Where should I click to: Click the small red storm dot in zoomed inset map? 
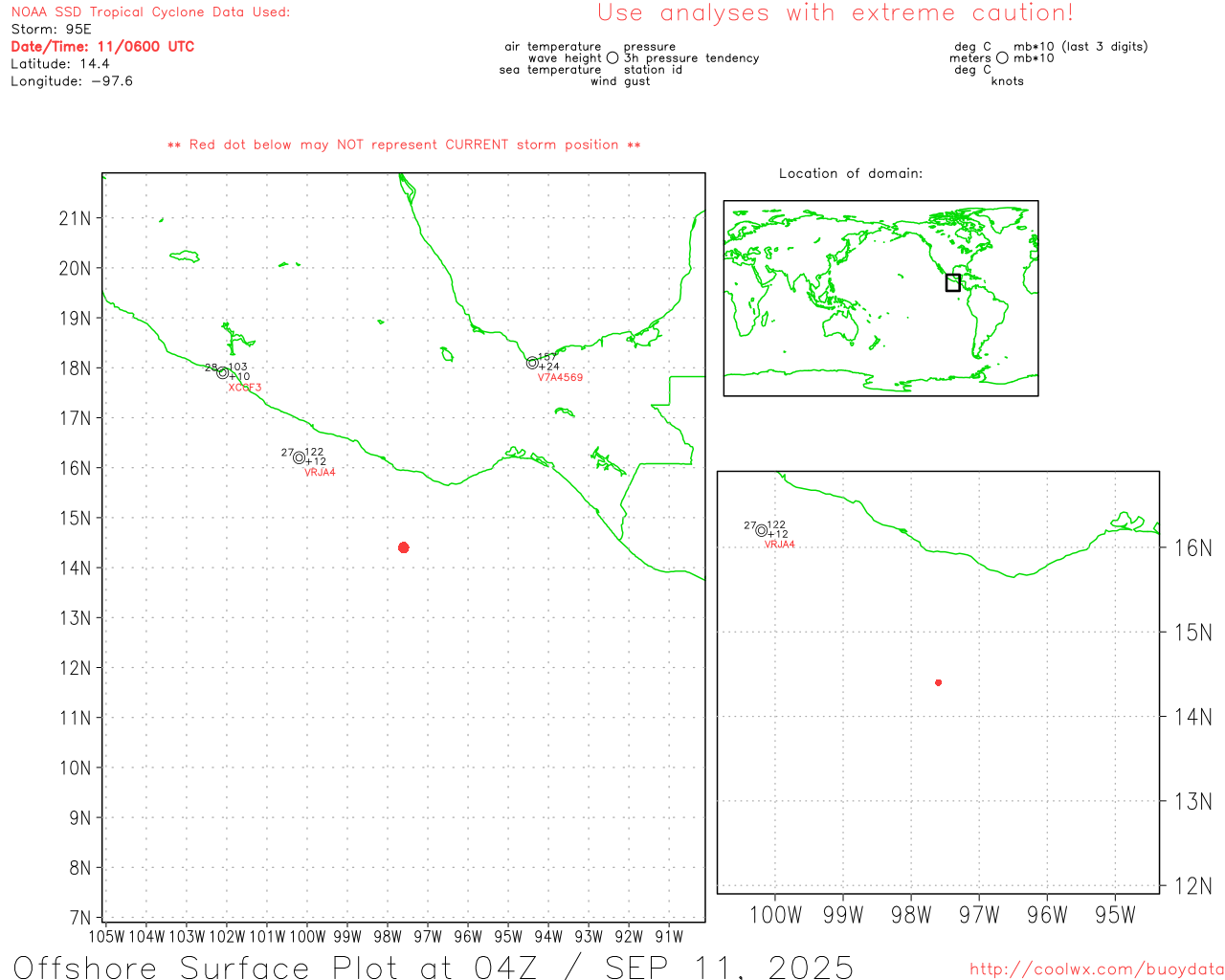939,682
